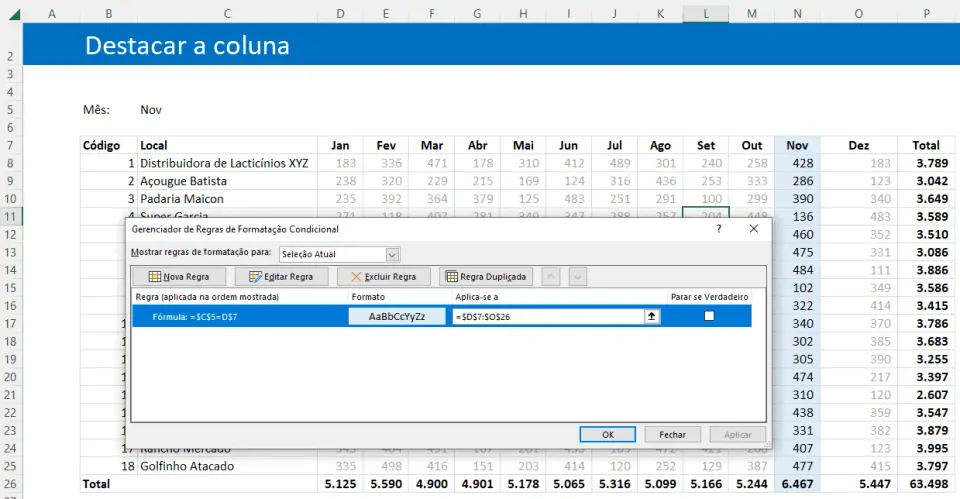This screenshot has width=960, height=499.
Task: Click the Código header cell
Action: [x=108, y=145]
